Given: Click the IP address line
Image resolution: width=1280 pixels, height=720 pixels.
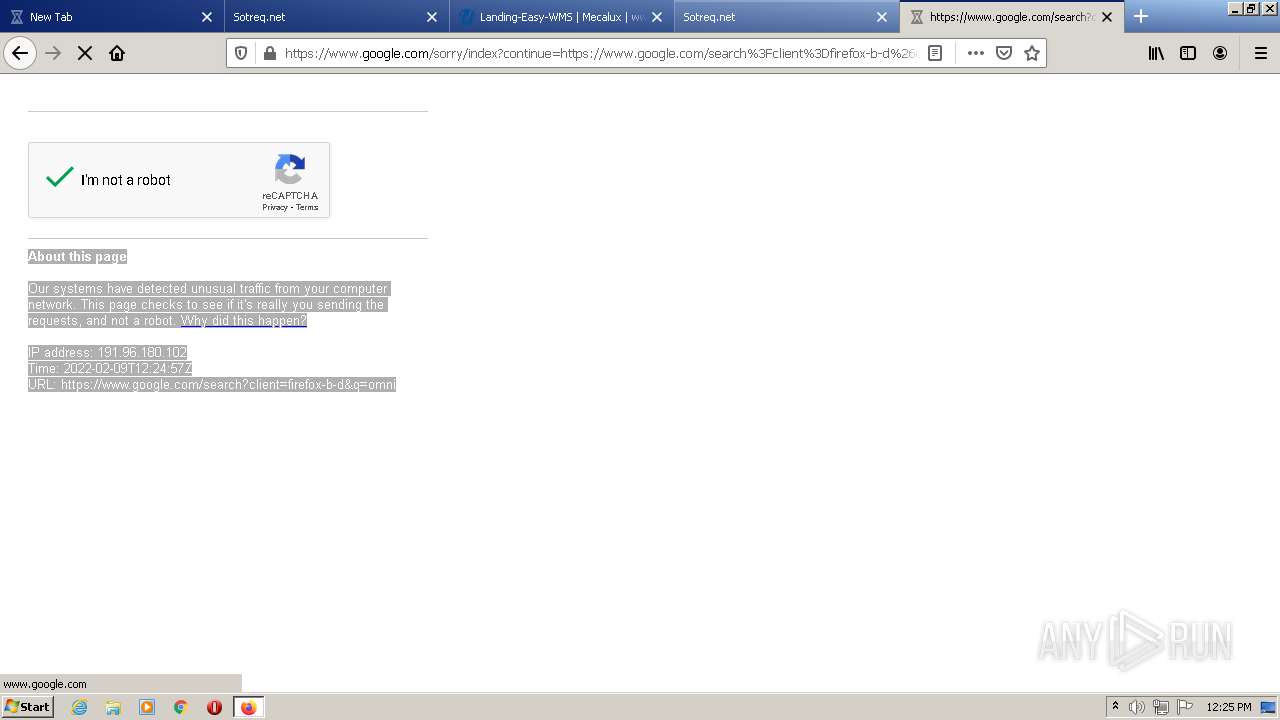Looking at the screenshot, I should coord(107,353).
